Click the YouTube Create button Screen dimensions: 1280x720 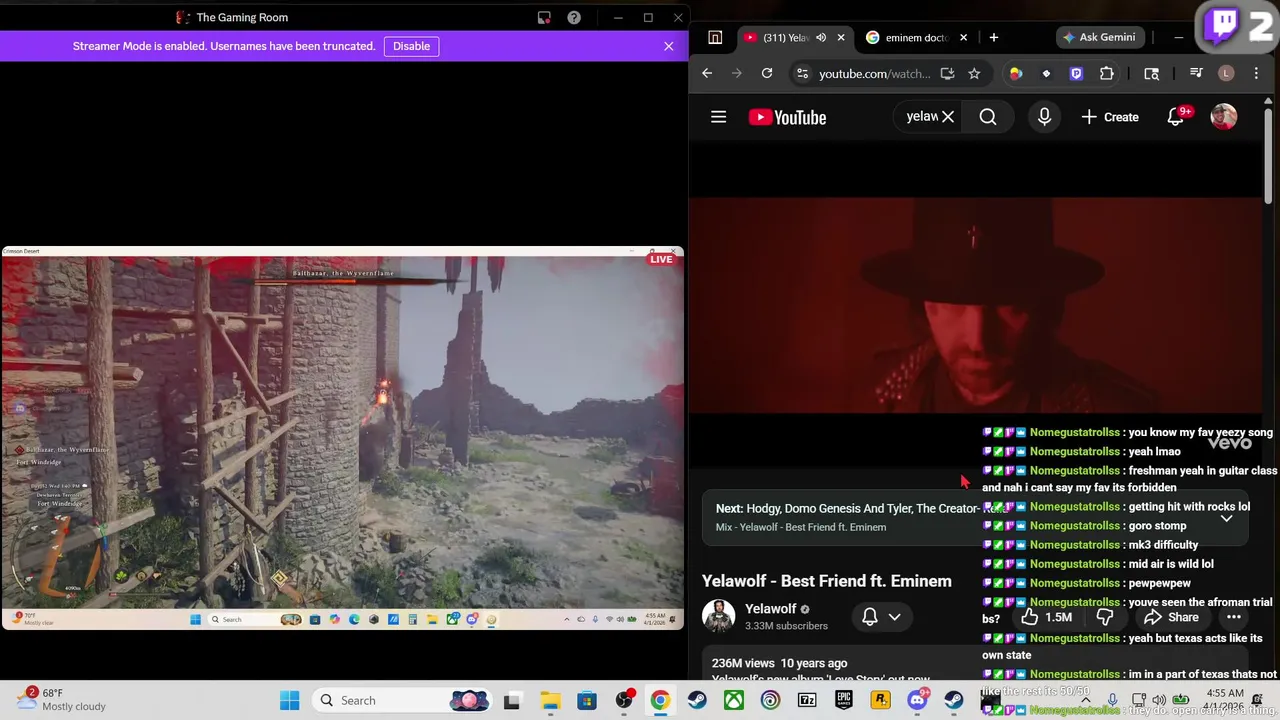click(x=1110, y=117)
